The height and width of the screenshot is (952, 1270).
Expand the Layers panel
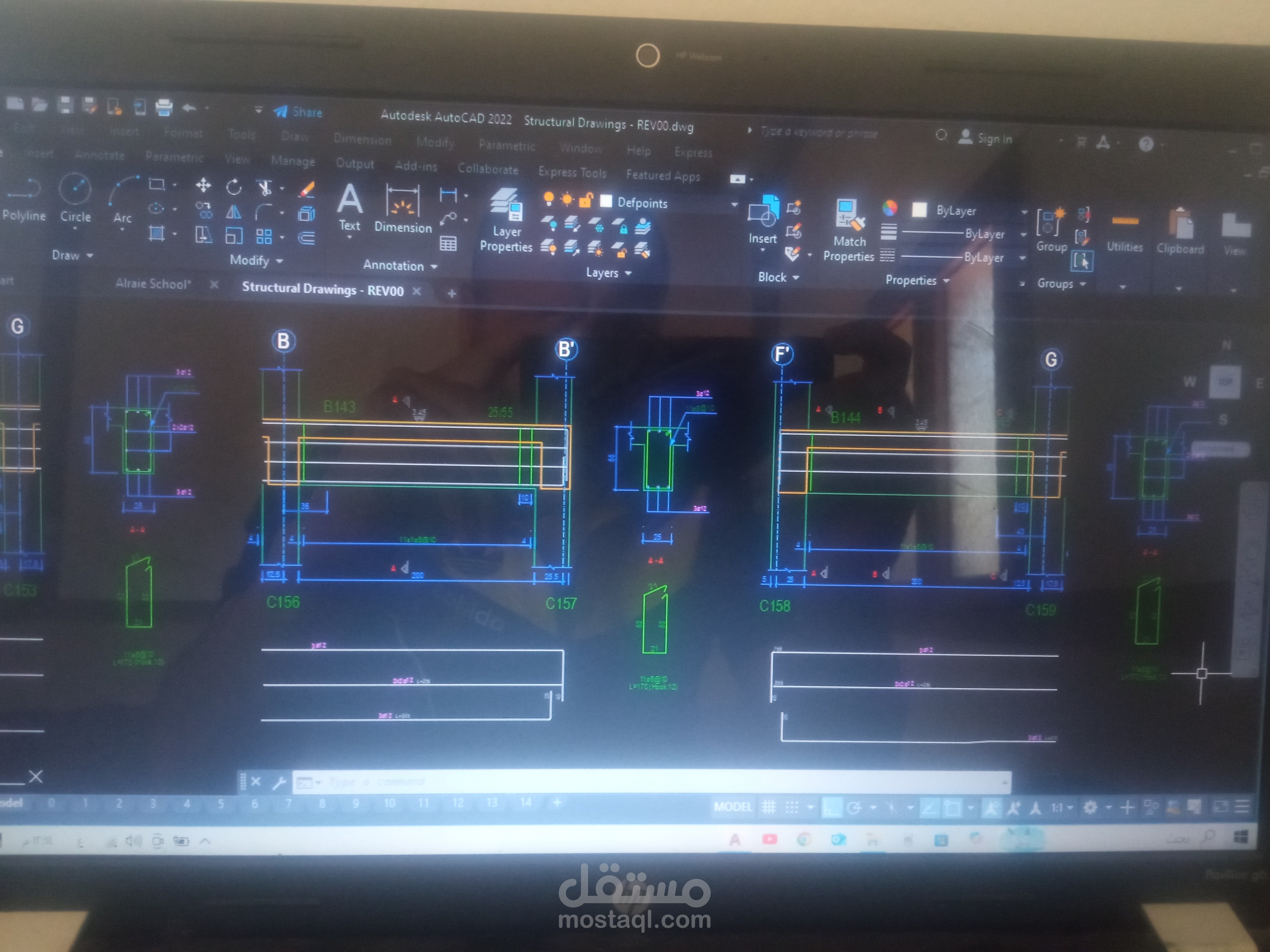pyautogui.click(x=608, y=272)
